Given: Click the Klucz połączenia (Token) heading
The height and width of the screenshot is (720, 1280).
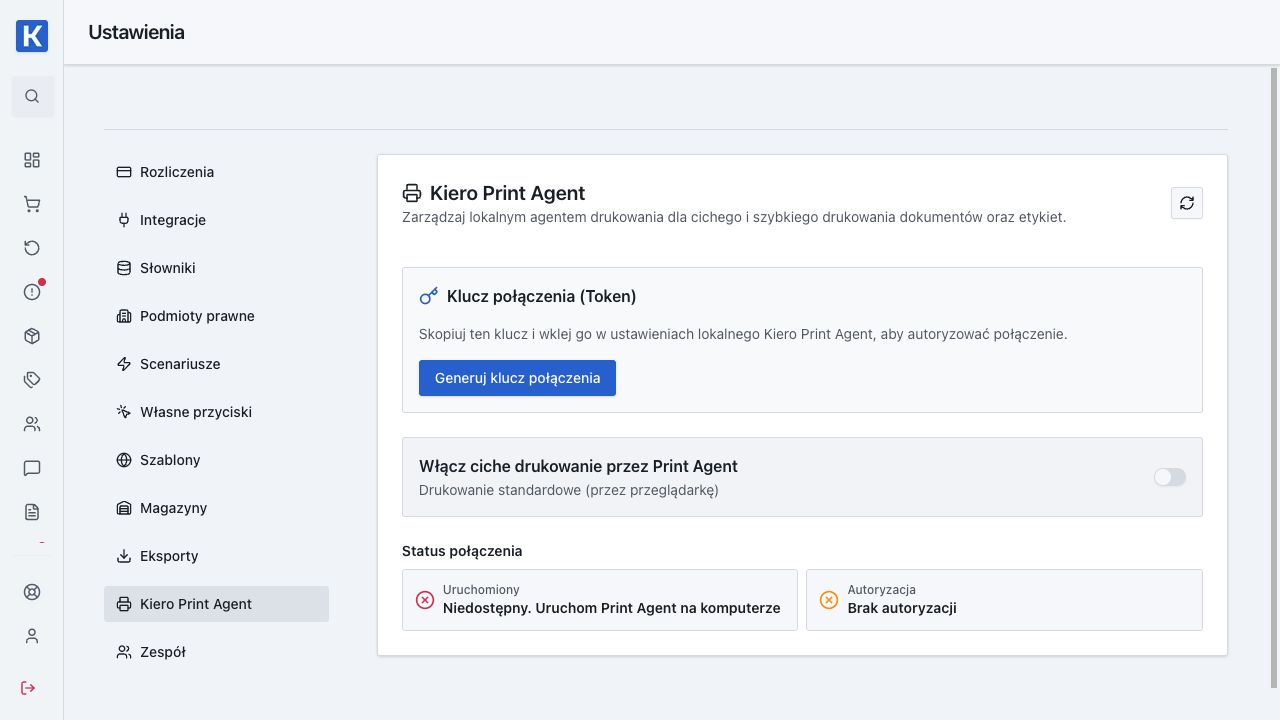Looking at the screenshot, I should (542, 296).
